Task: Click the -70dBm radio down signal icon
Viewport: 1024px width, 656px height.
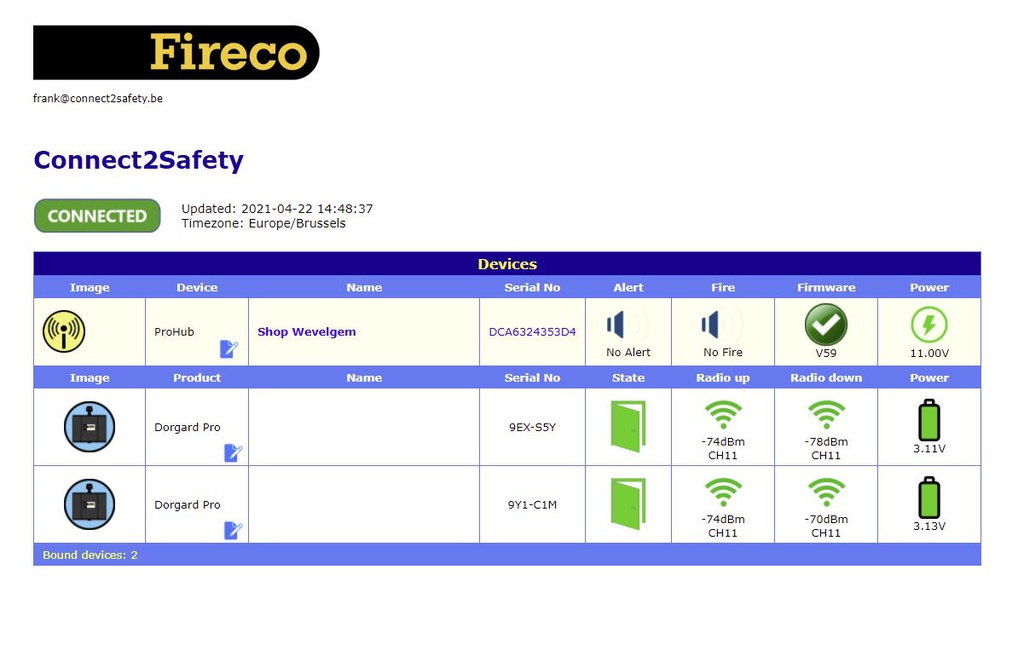Action: pyautogui.click(x=826, y=492)
